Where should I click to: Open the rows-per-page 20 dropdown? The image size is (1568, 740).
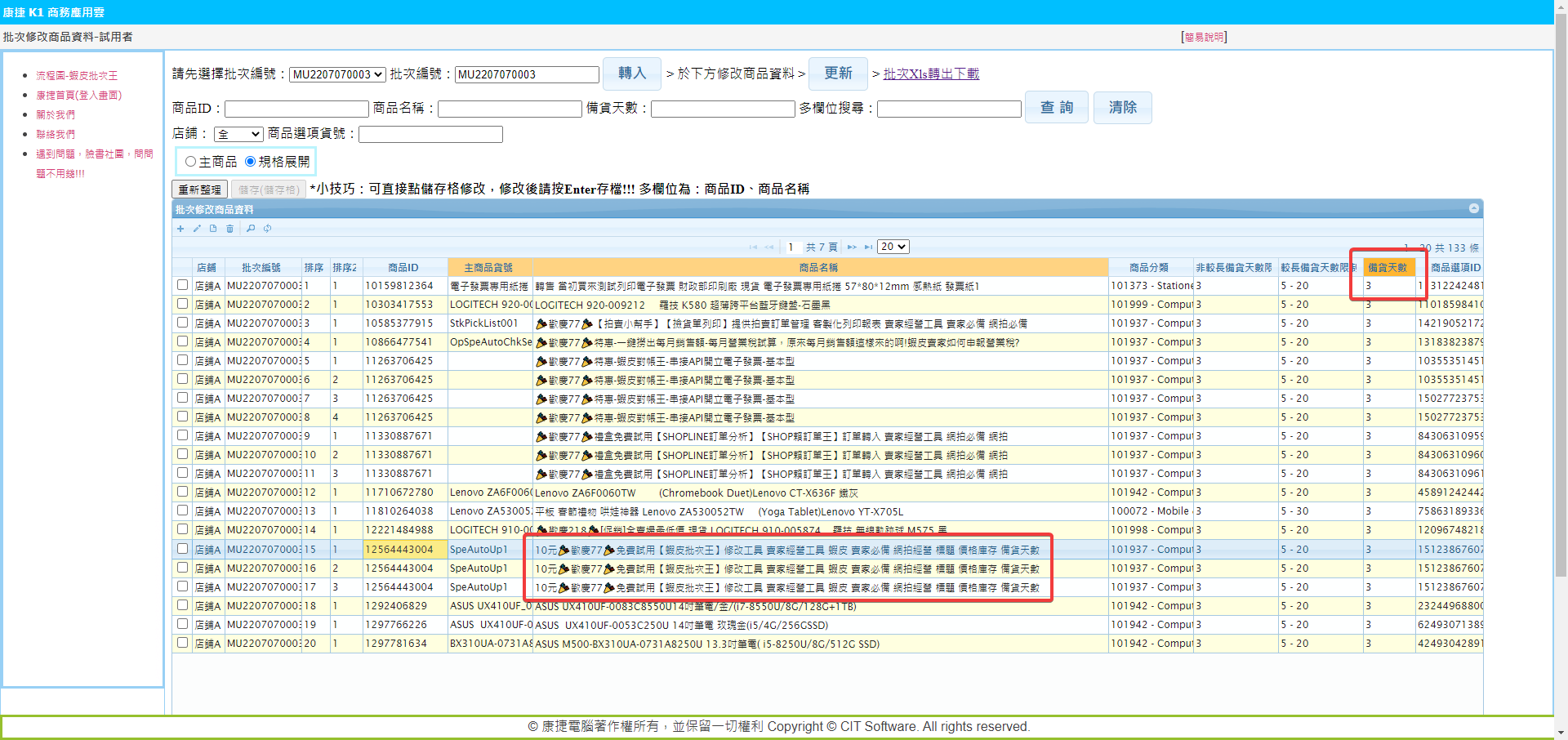893,247
